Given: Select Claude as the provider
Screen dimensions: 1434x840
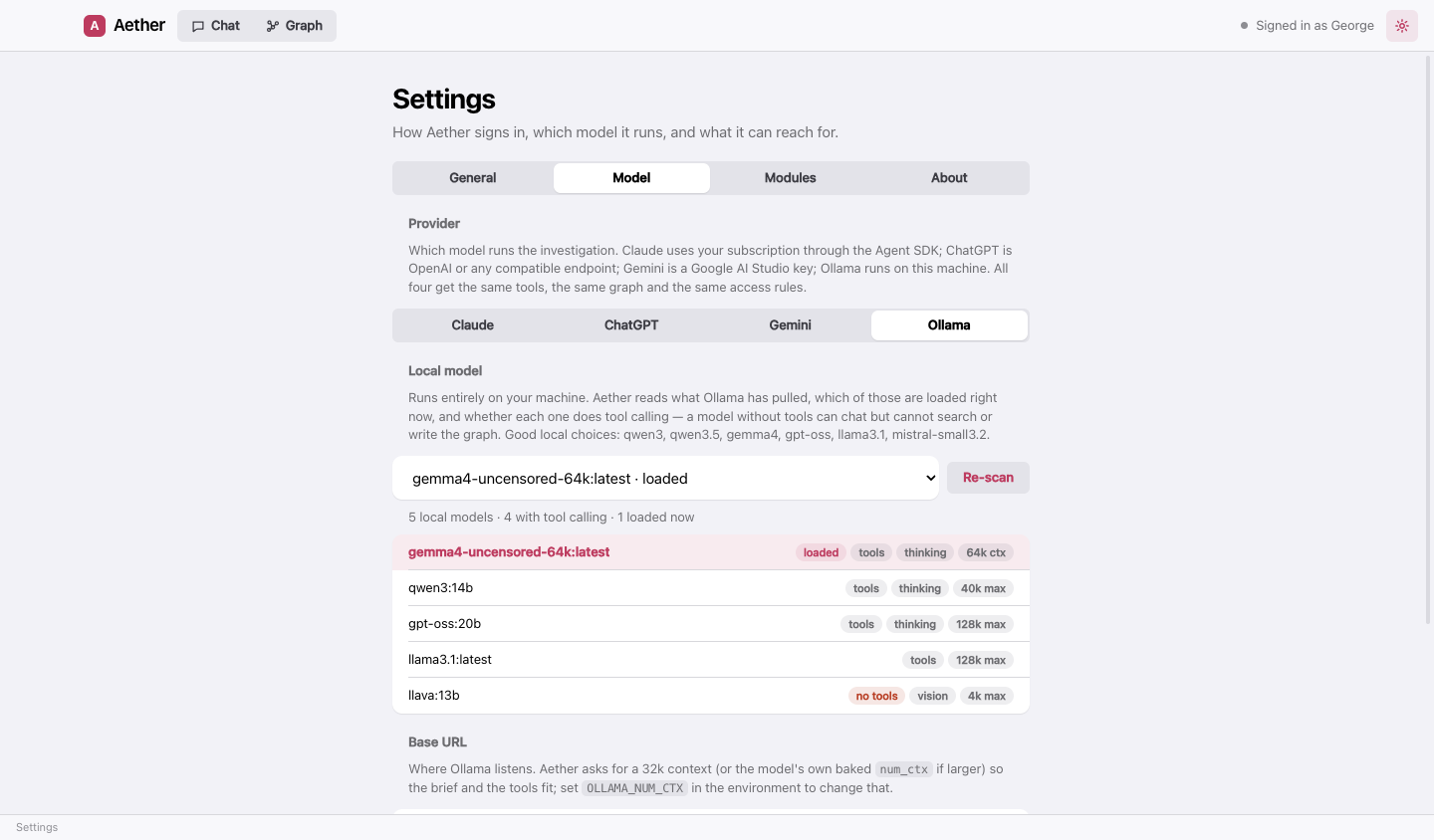Looking at the screenshot, I should tap(473, 325).
